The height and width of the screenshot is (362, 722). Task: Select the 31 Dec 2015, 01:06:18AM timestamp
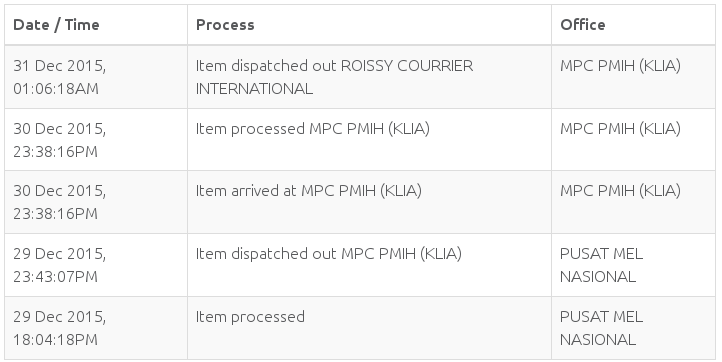59,77
